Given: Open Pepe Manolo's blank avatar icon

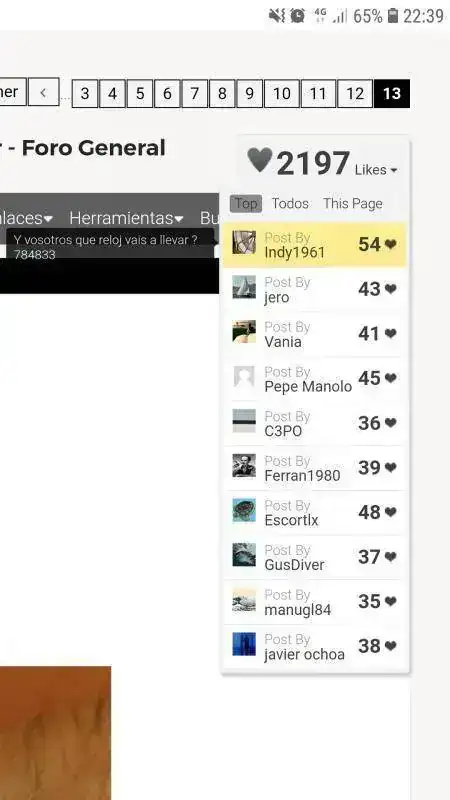Looking at the screenshot, I should pyautogui.click(x=244, y=377).
